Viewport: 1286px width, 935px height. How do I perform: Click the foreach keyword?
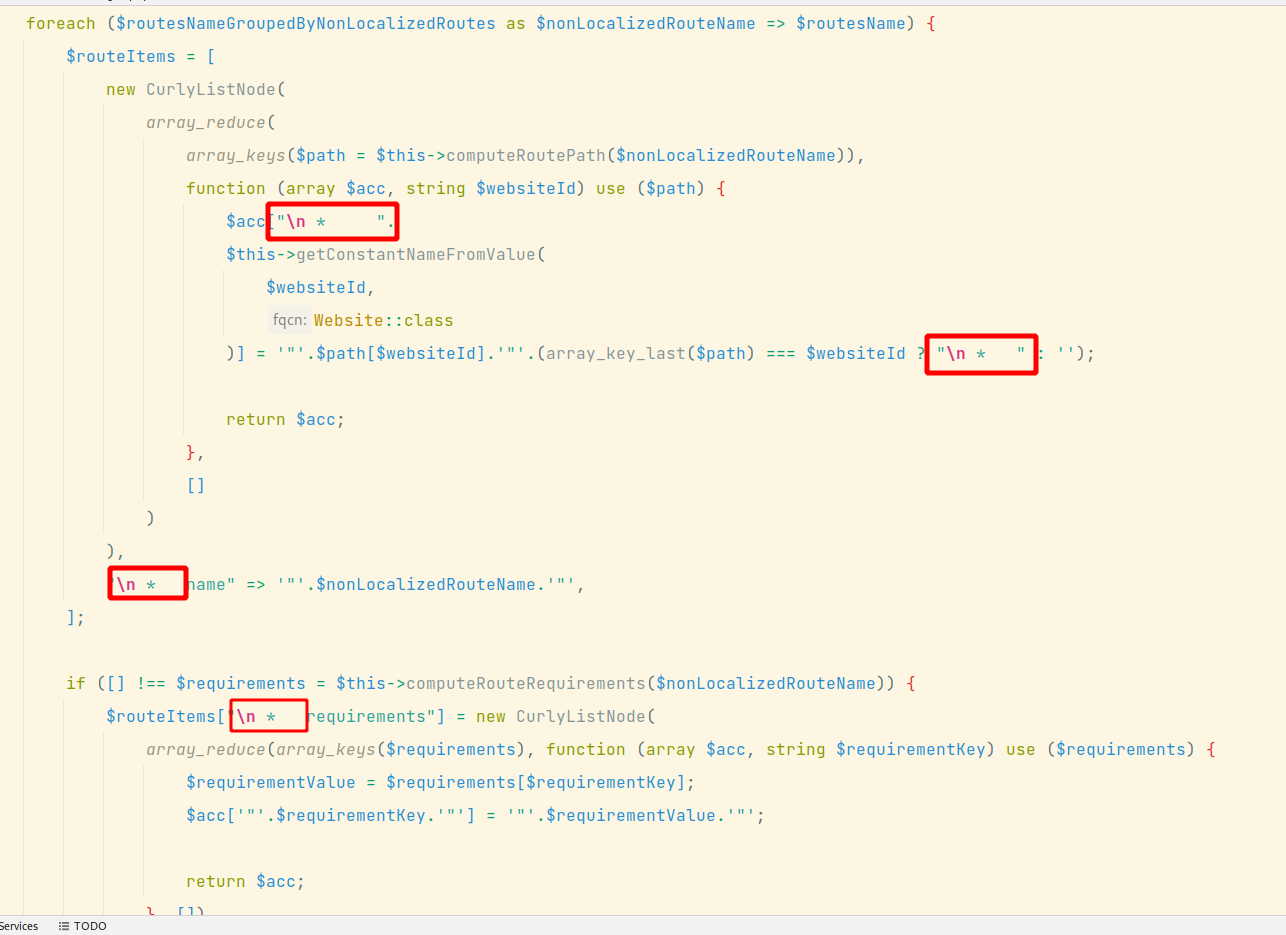coord(61,23)
